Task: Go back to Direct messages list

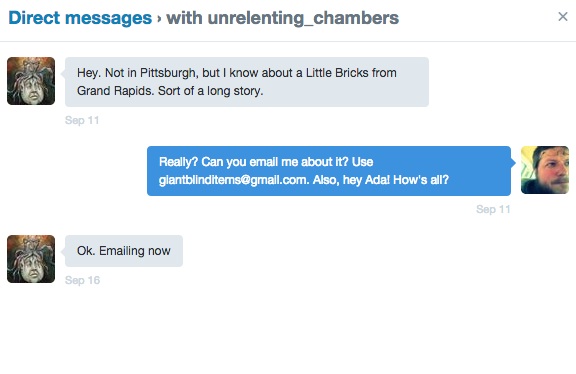Action: tap(80, 18)
